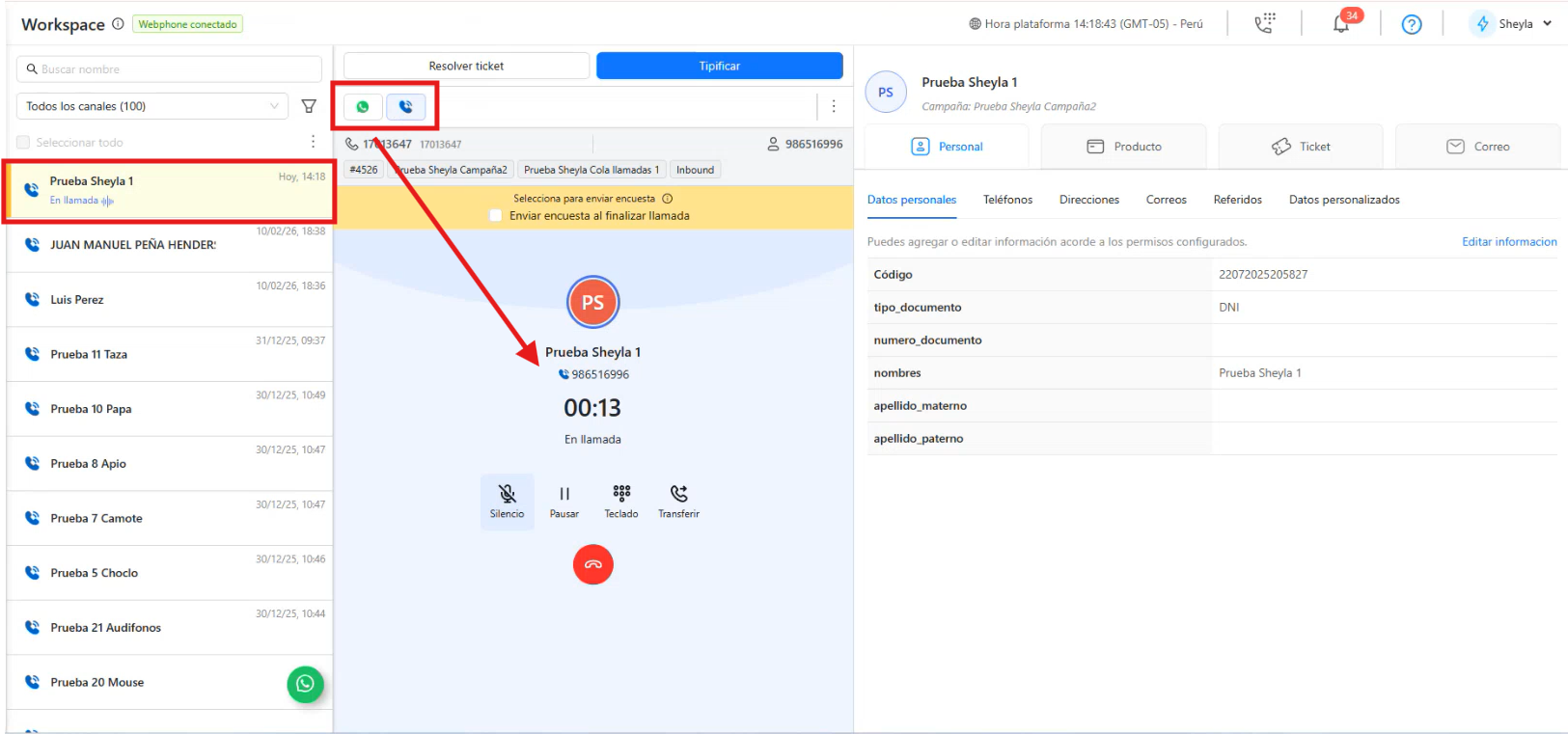Open the Teclado dial pad
The height and width of the screenshot is (734, 1568).
(x=621, y=501)
